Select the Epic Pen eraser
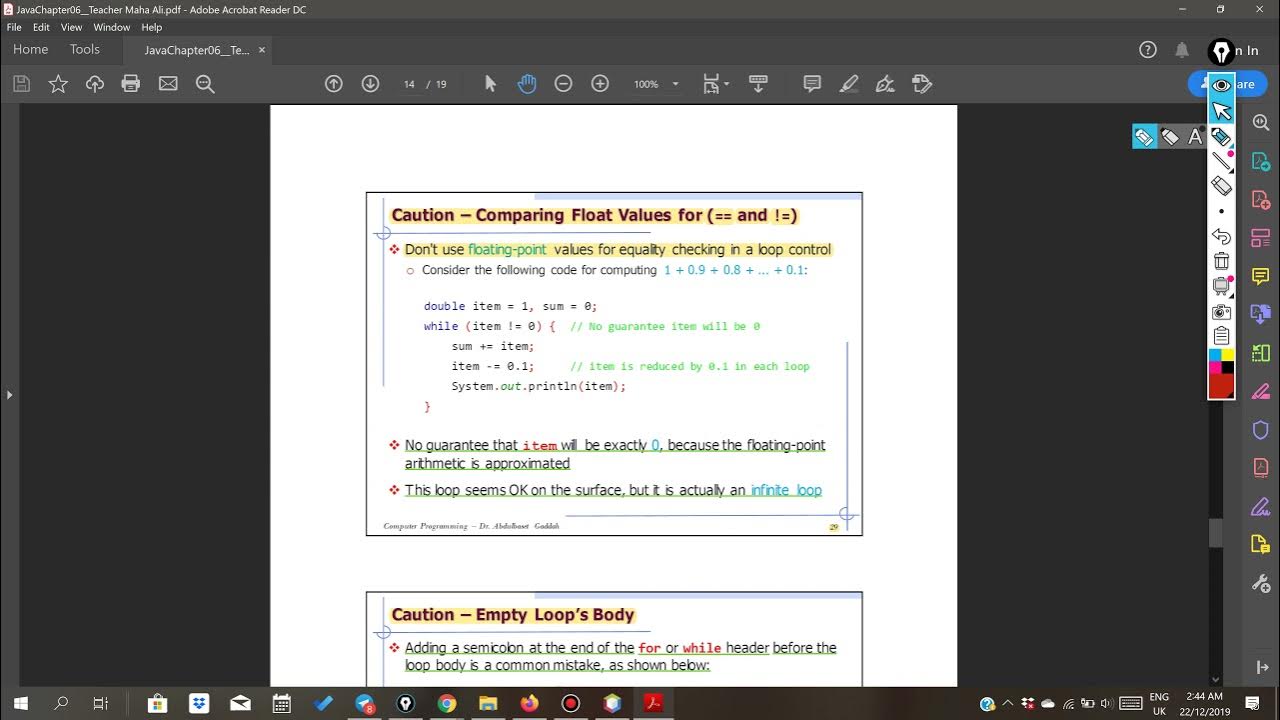 point(1221,186)
